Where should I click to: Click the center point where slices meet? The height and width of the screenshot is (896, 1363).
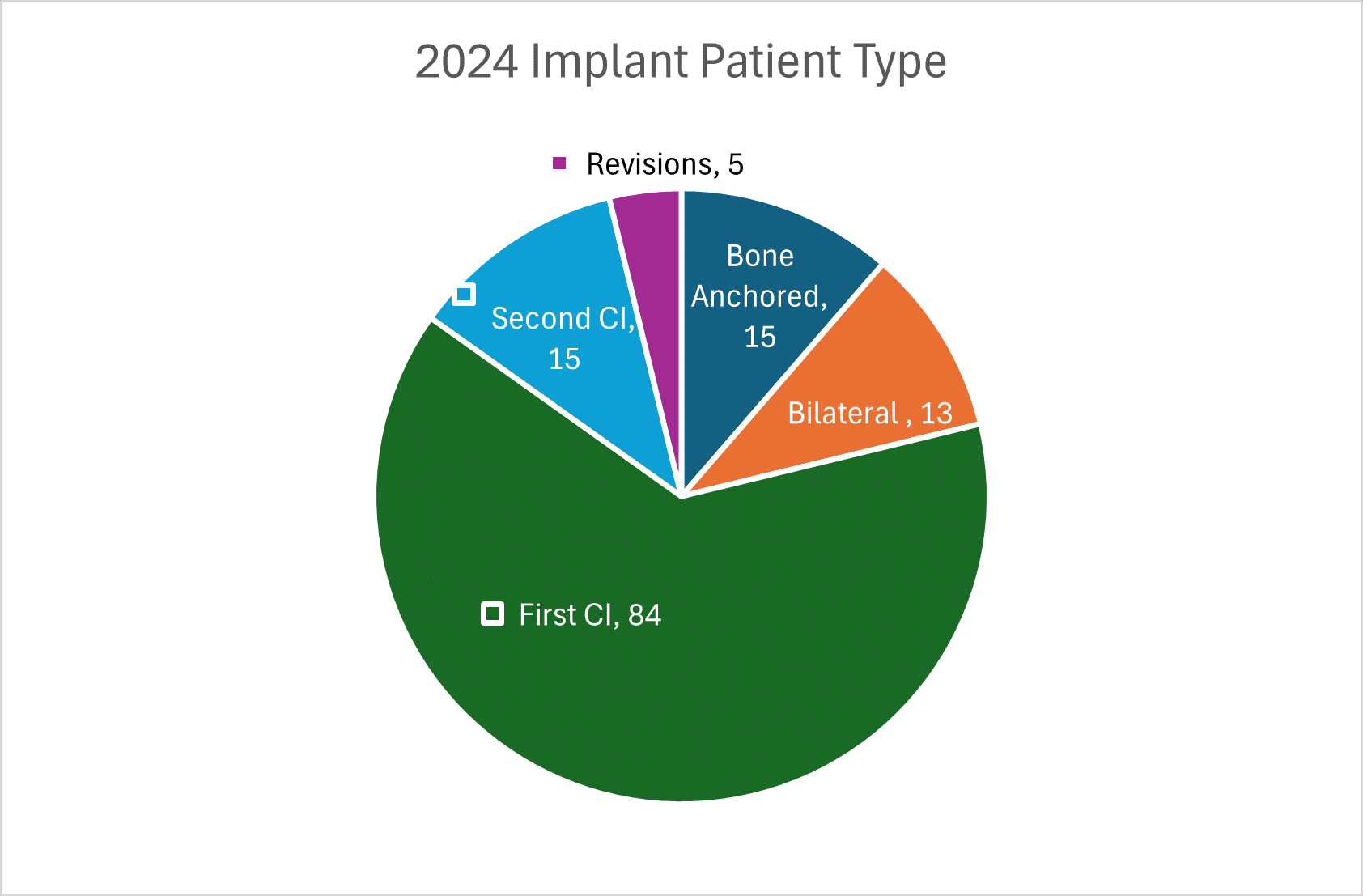tap(681, 495)
